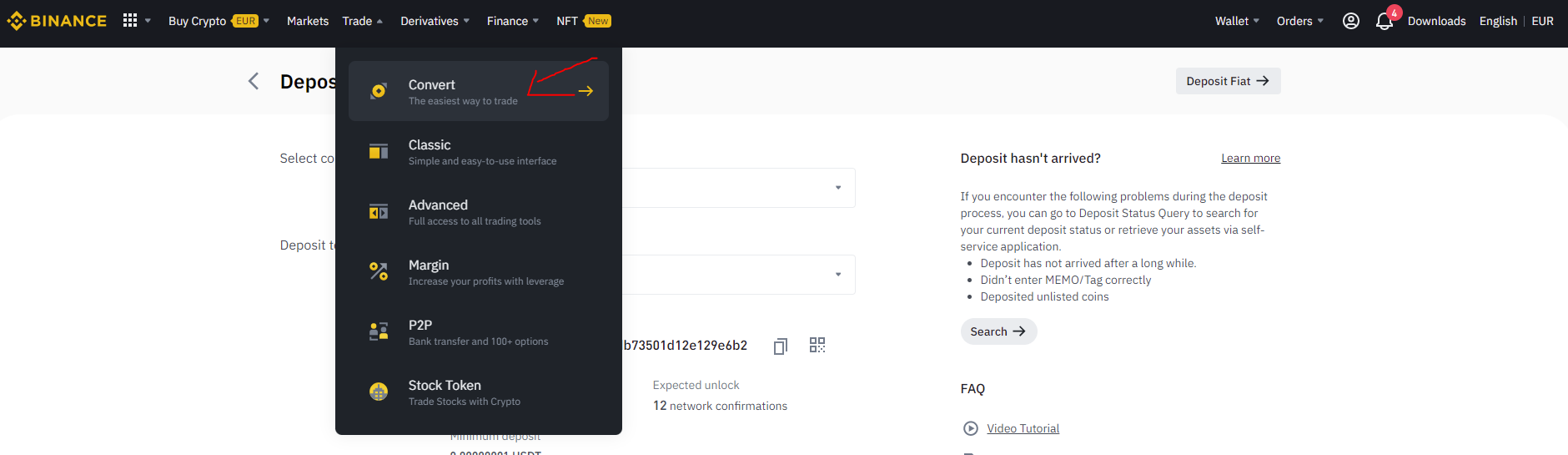Viewport: 1568px width, 455px height.
Task: Open the user profile icon
Action: [x=1351, y=21]
